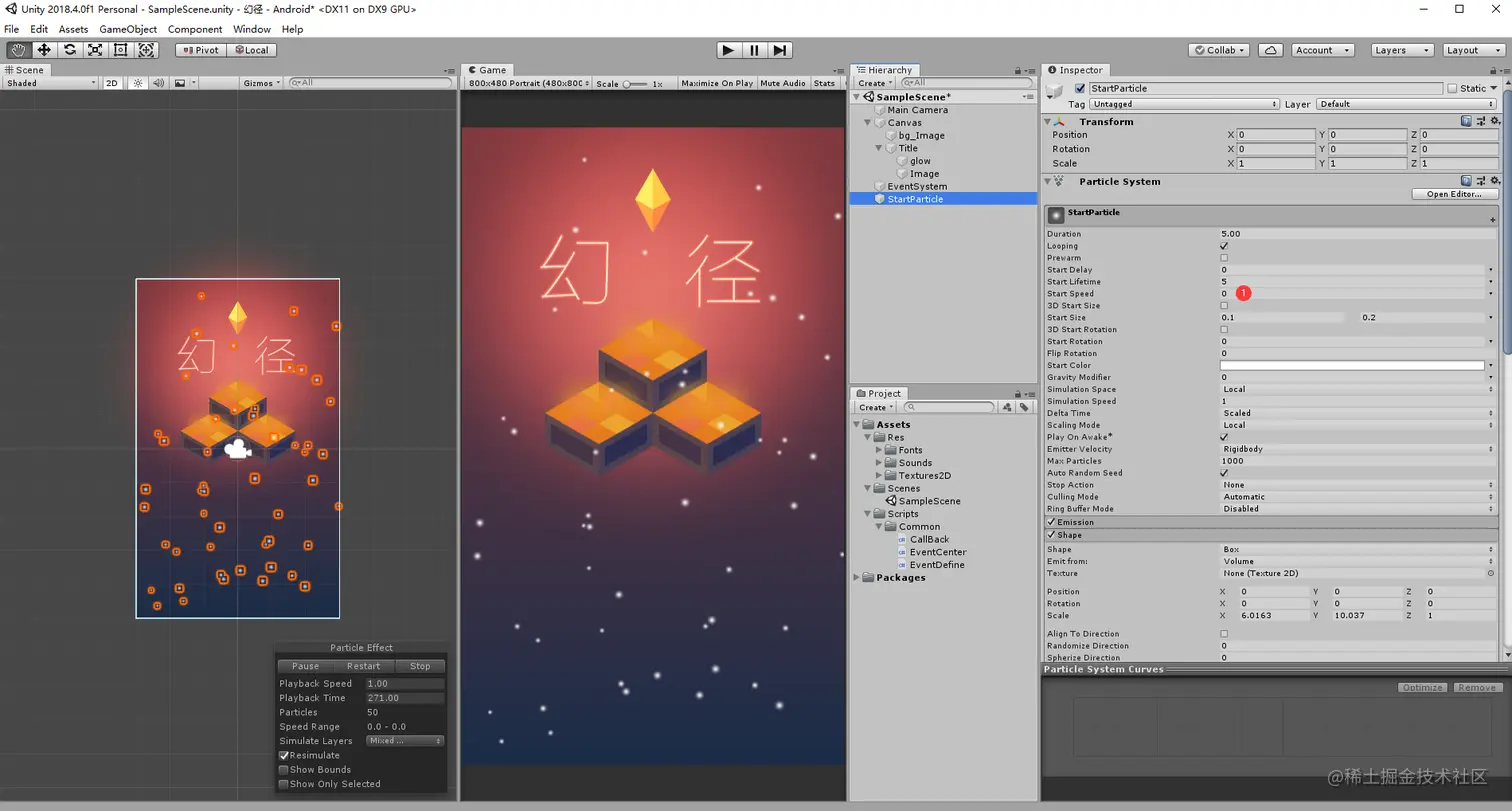This screenshot has height=811, width=1512.
Task: Click Stop in Particle Effect overlay
Action: click(x=420, y=666)
